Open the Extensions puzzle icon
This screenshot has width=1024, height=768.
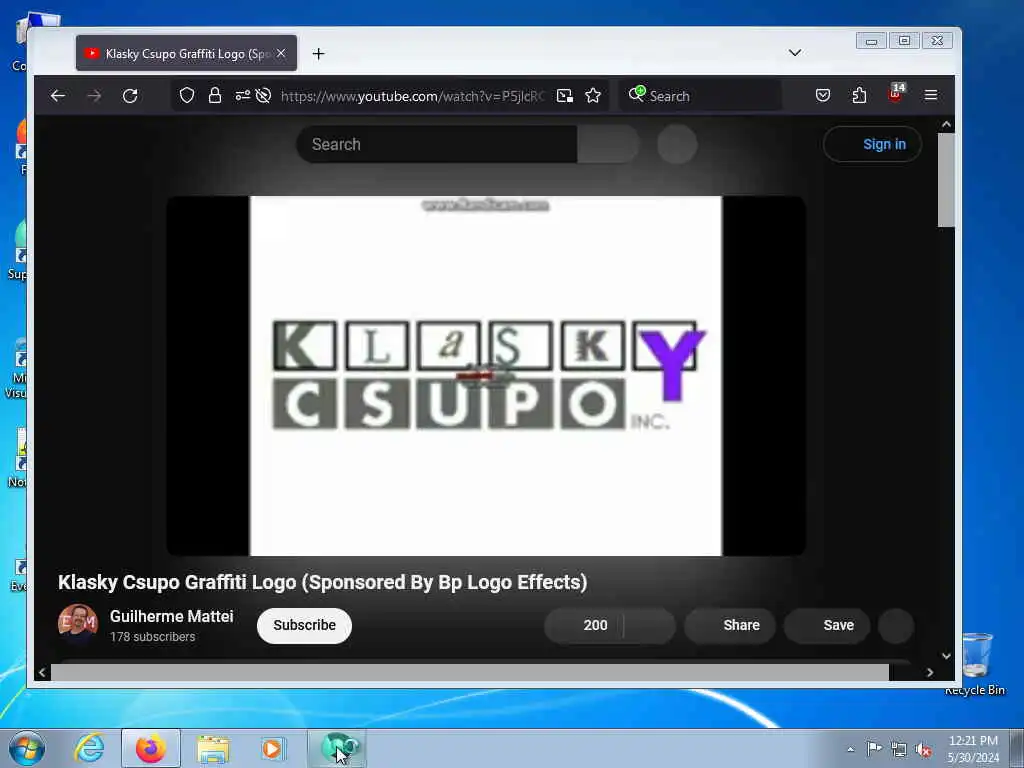pos(859,96)
